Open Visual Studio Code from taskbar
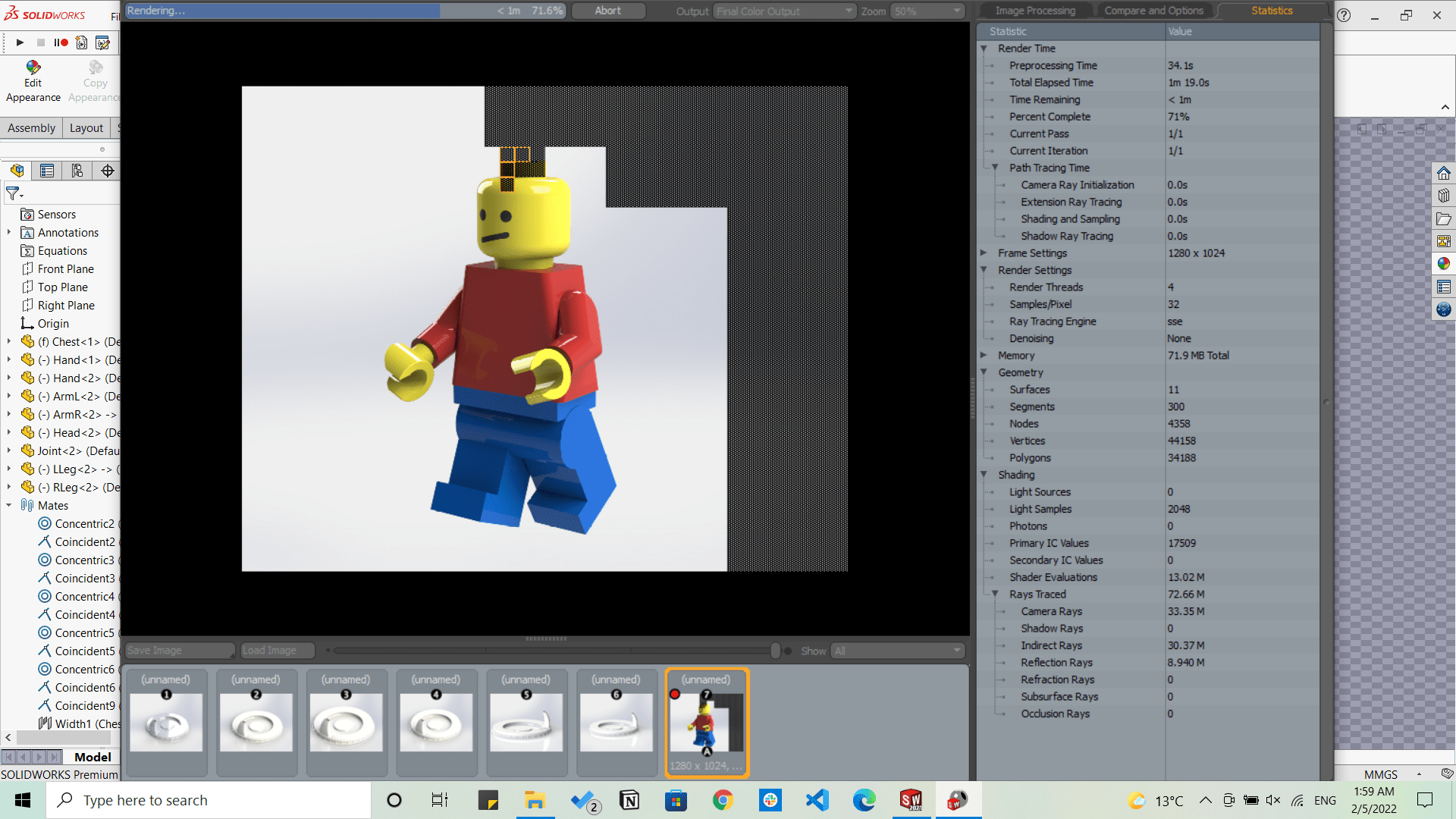The width and height of the screenshot is (1456, 819). tap(817, 800)
